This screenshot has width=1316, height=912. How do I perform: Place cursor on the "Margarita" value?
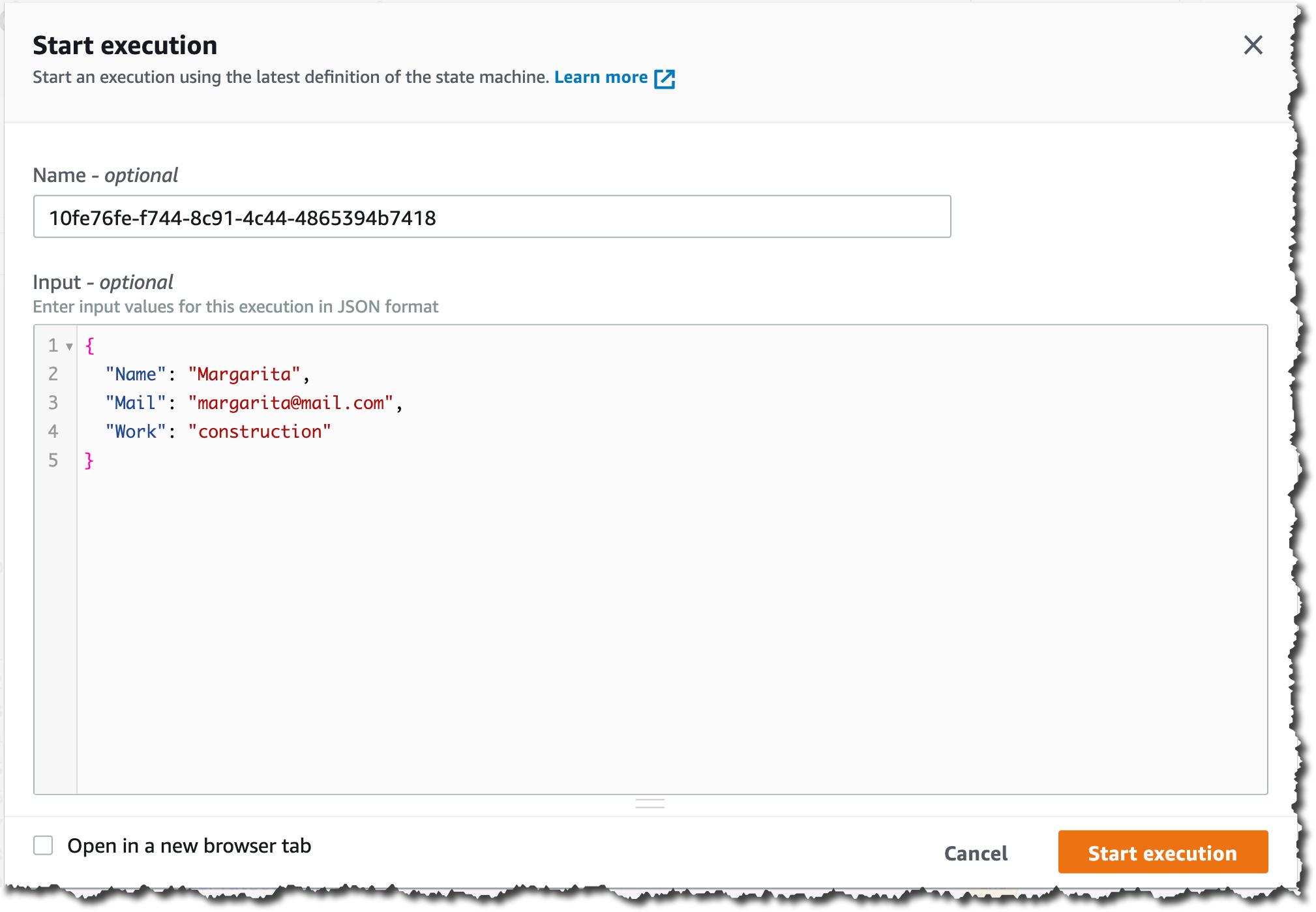(244, 374)
